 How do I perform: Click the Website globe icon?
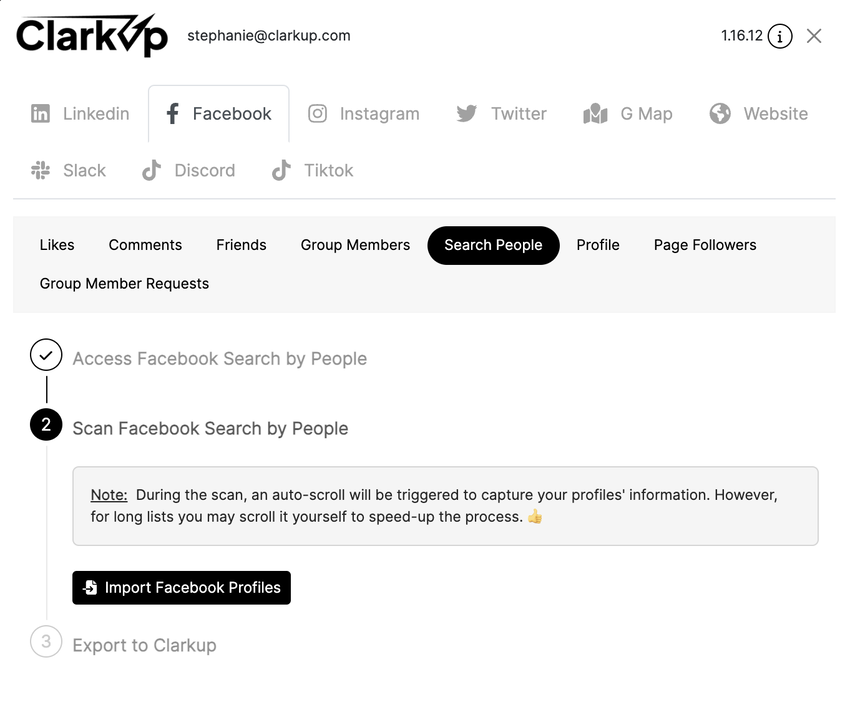(x=720, y=114)
